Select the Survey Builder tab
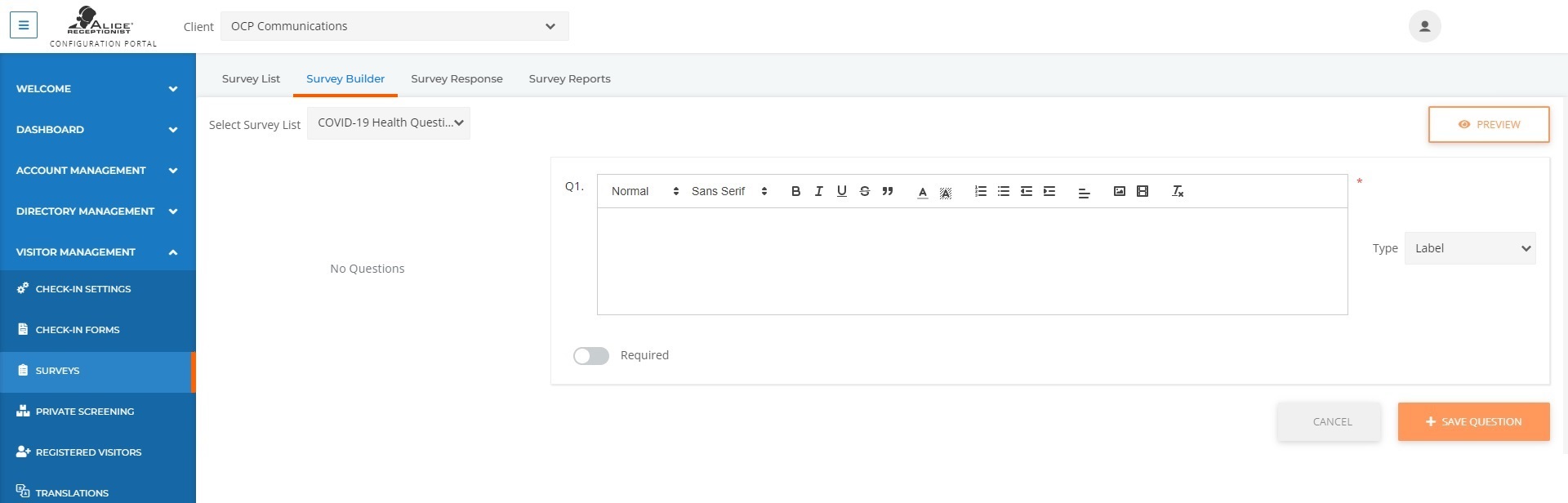The height and width of the screenshot is (503, 1568). (x=345, y=79)
